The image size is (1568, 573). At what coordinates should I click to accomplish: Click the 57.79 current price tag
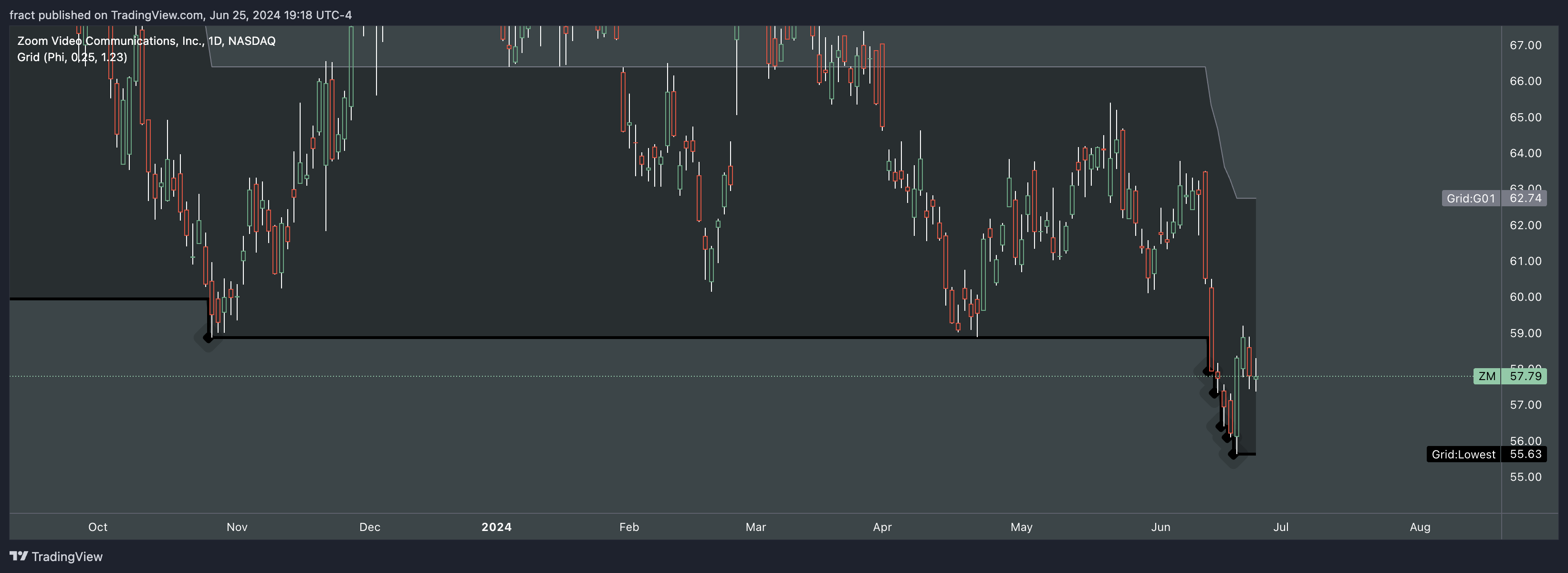[1525, 376]
